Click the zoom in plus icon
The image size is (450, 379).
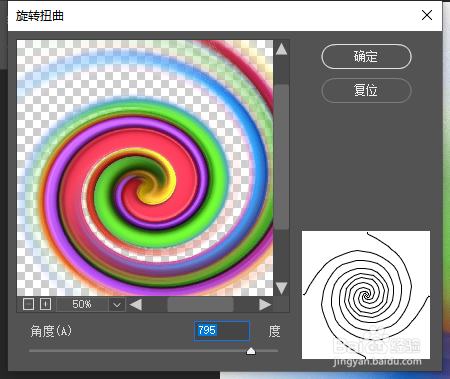[x=46, y=304]
